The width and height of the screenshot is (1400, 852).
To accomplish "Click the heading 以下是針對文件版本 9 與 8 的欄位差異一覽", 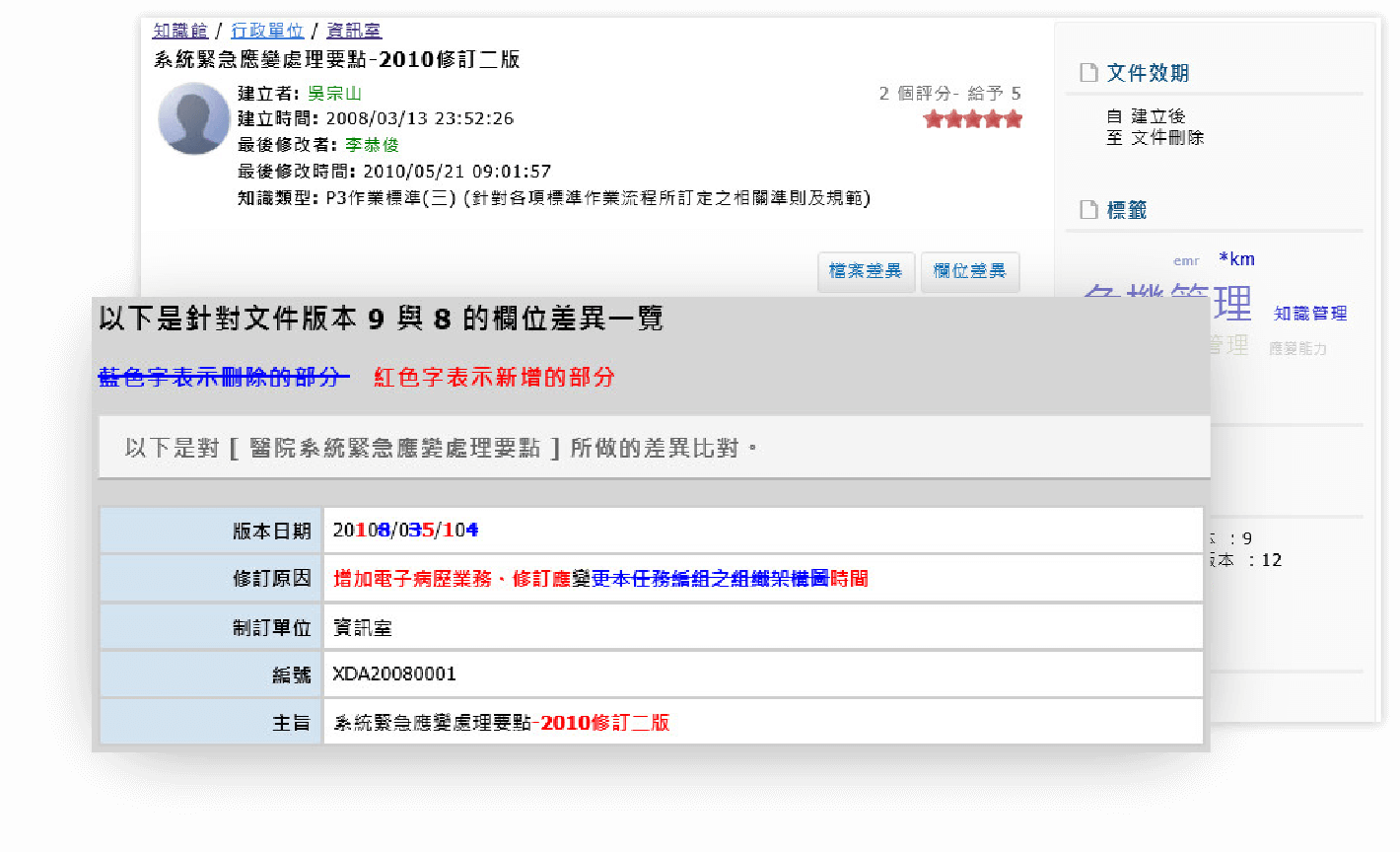I will point(381,319).
